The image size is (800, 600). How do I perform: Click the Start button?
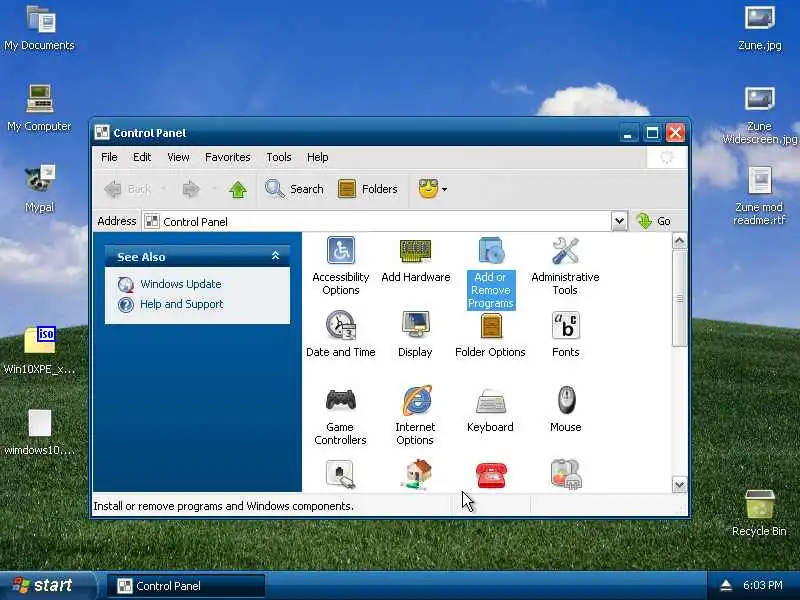(47, 585)
